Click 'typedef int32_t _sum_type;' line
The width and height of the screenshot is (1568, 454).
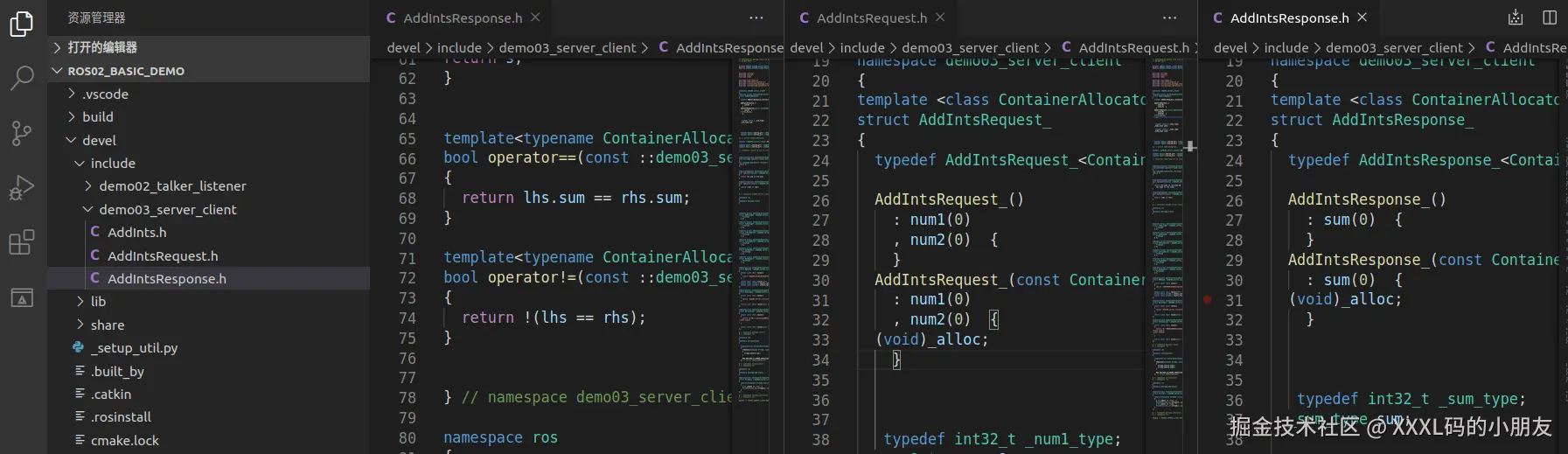(x=1411, y=399)
